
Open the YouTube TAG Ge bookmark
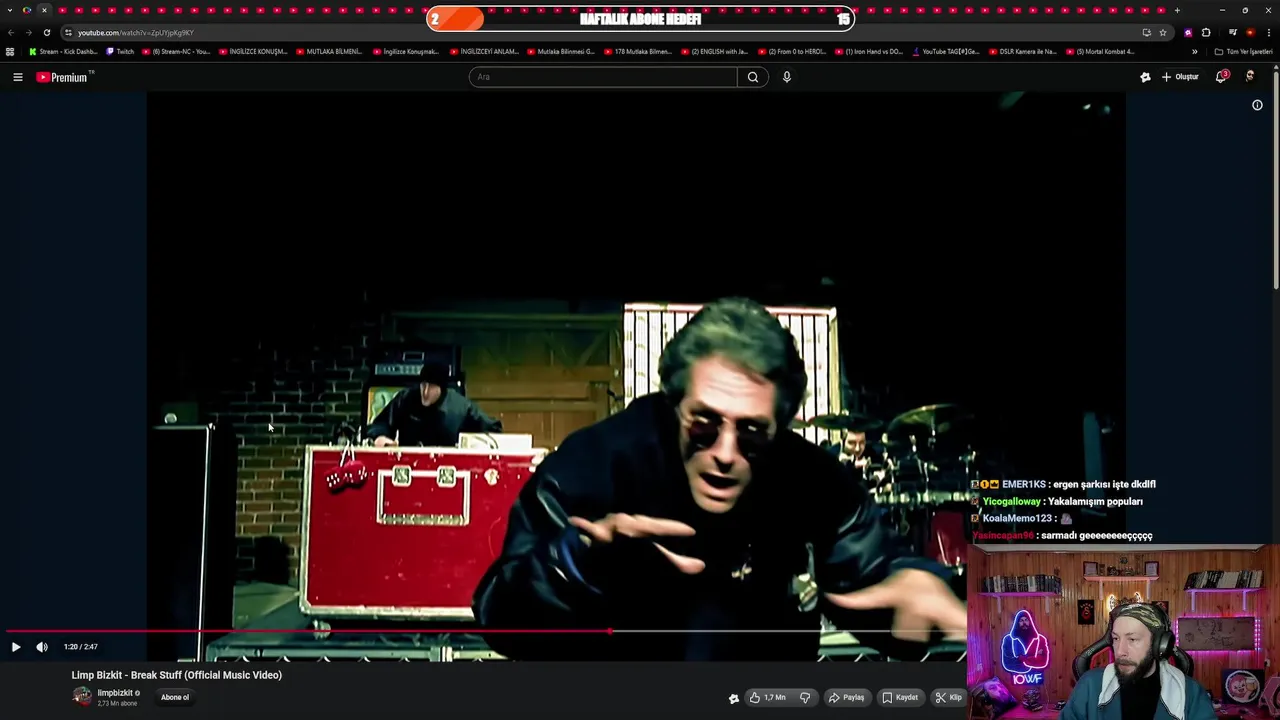(x=945, y=52)
